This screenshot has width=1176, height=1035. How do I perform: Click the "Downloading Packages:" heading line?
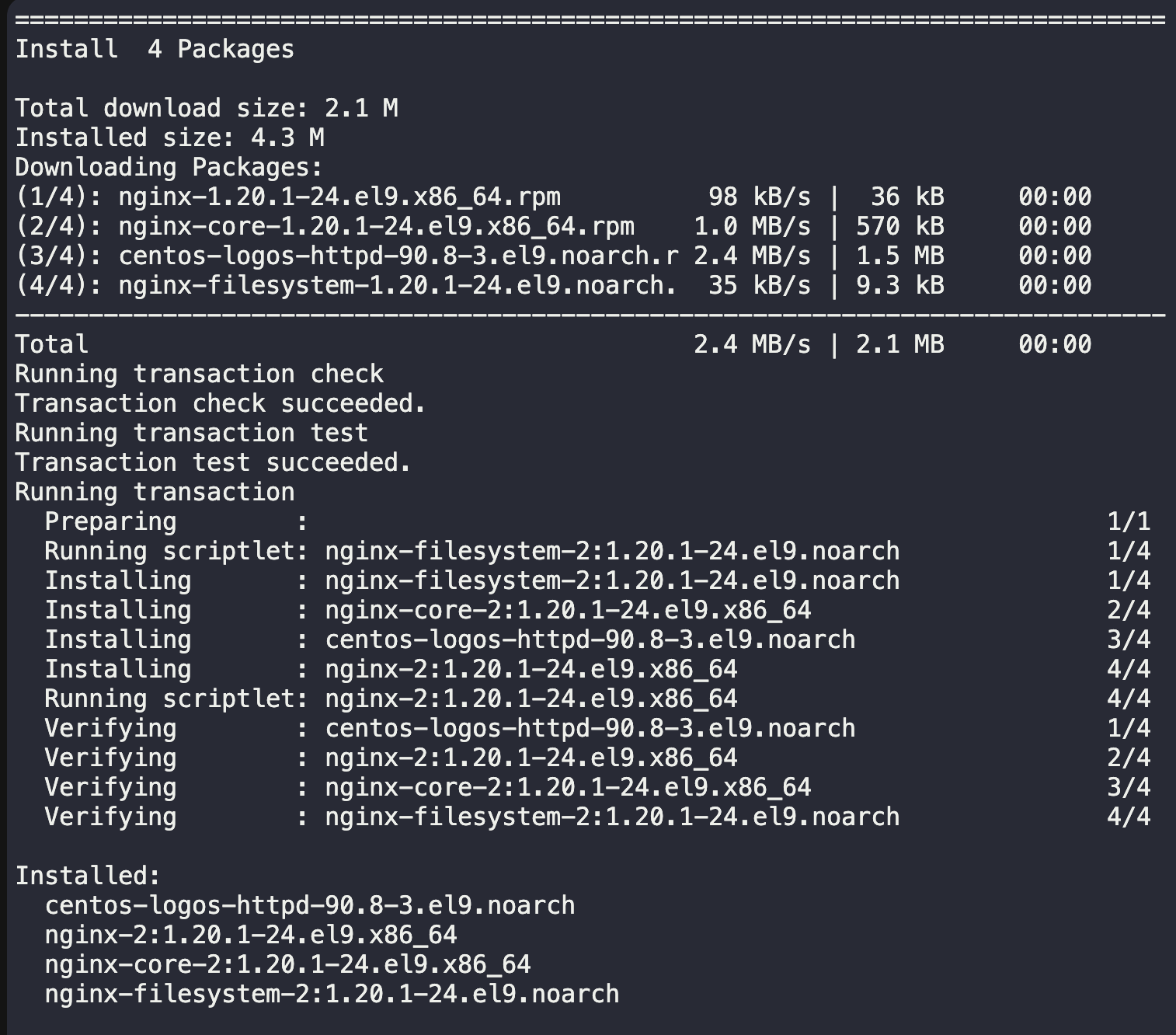tap(169, 167)
